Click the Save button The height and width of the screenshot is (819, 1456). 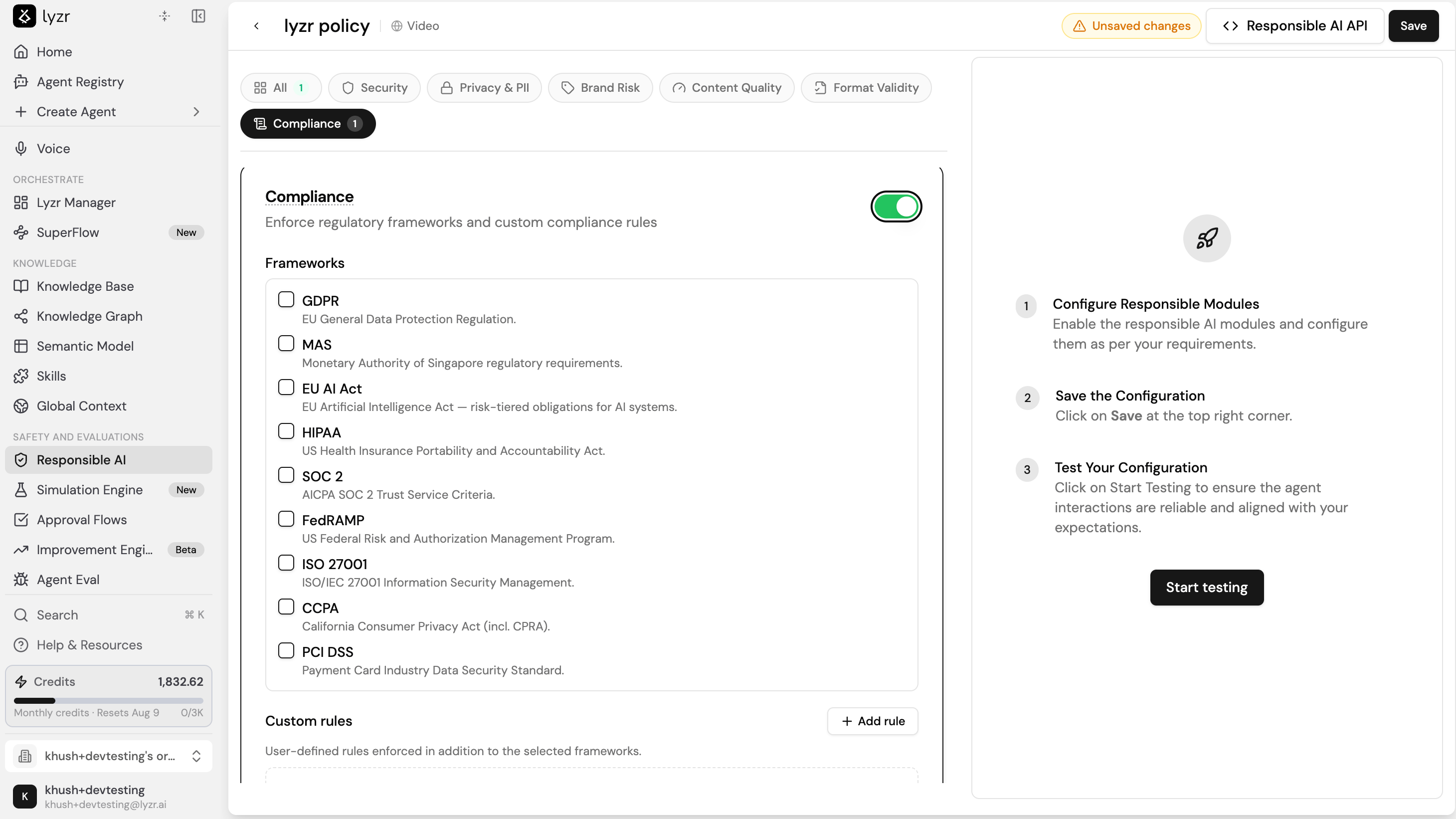pyautogui.click(x=1414, y=26)
